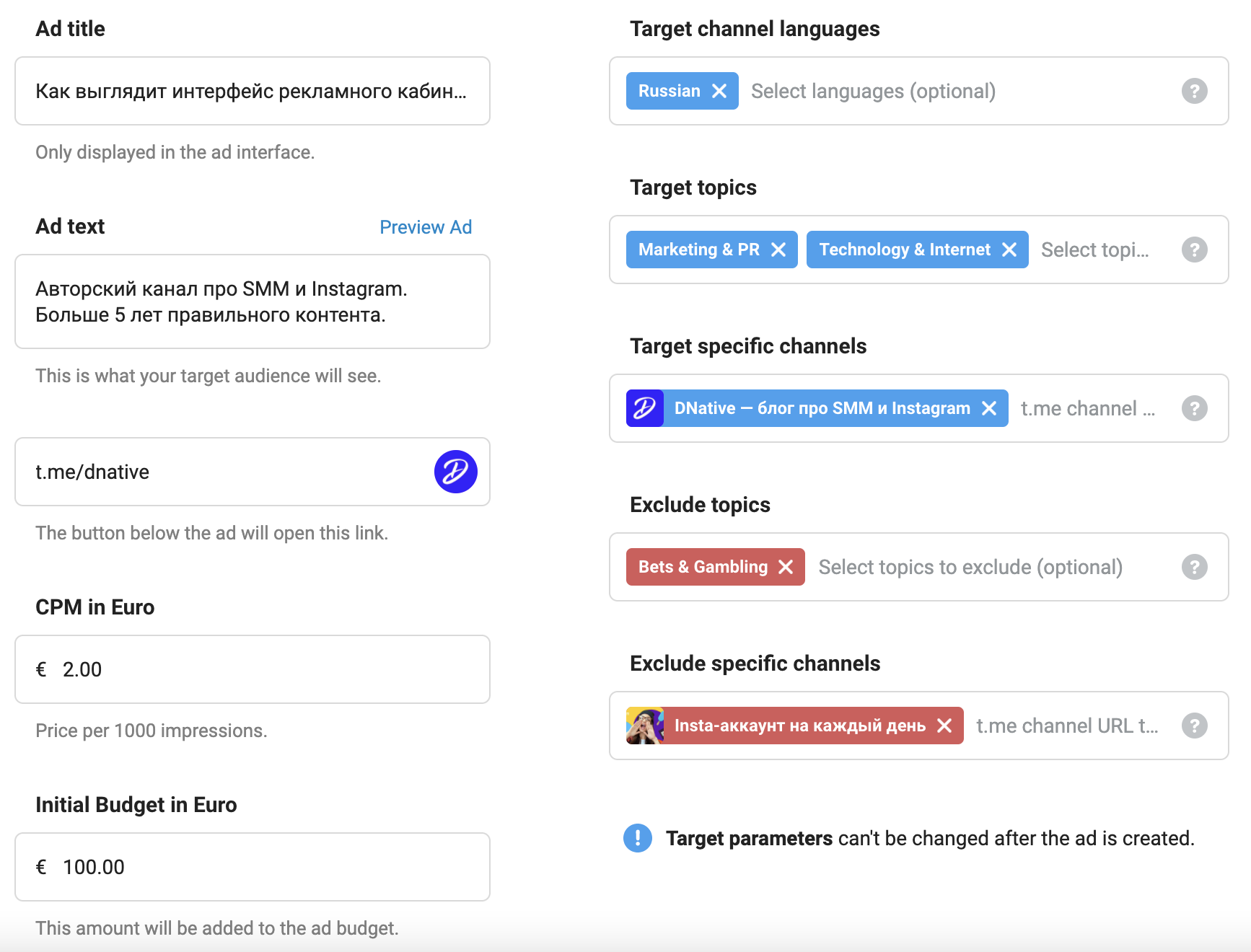Remove the Technology & Internet topic tag
This screenshot has height=952, width=1251.
point(1009,250)
